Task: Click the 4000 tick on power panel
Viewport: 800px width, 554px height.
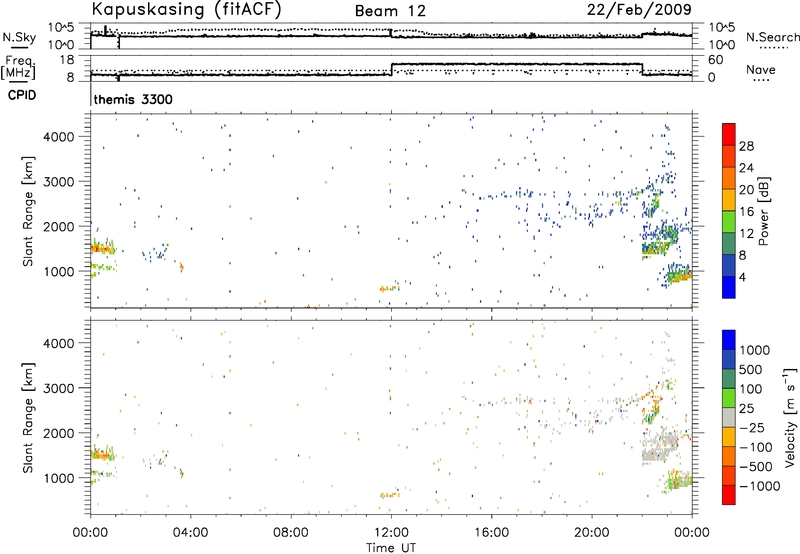Action: click(x=60, y=137)
